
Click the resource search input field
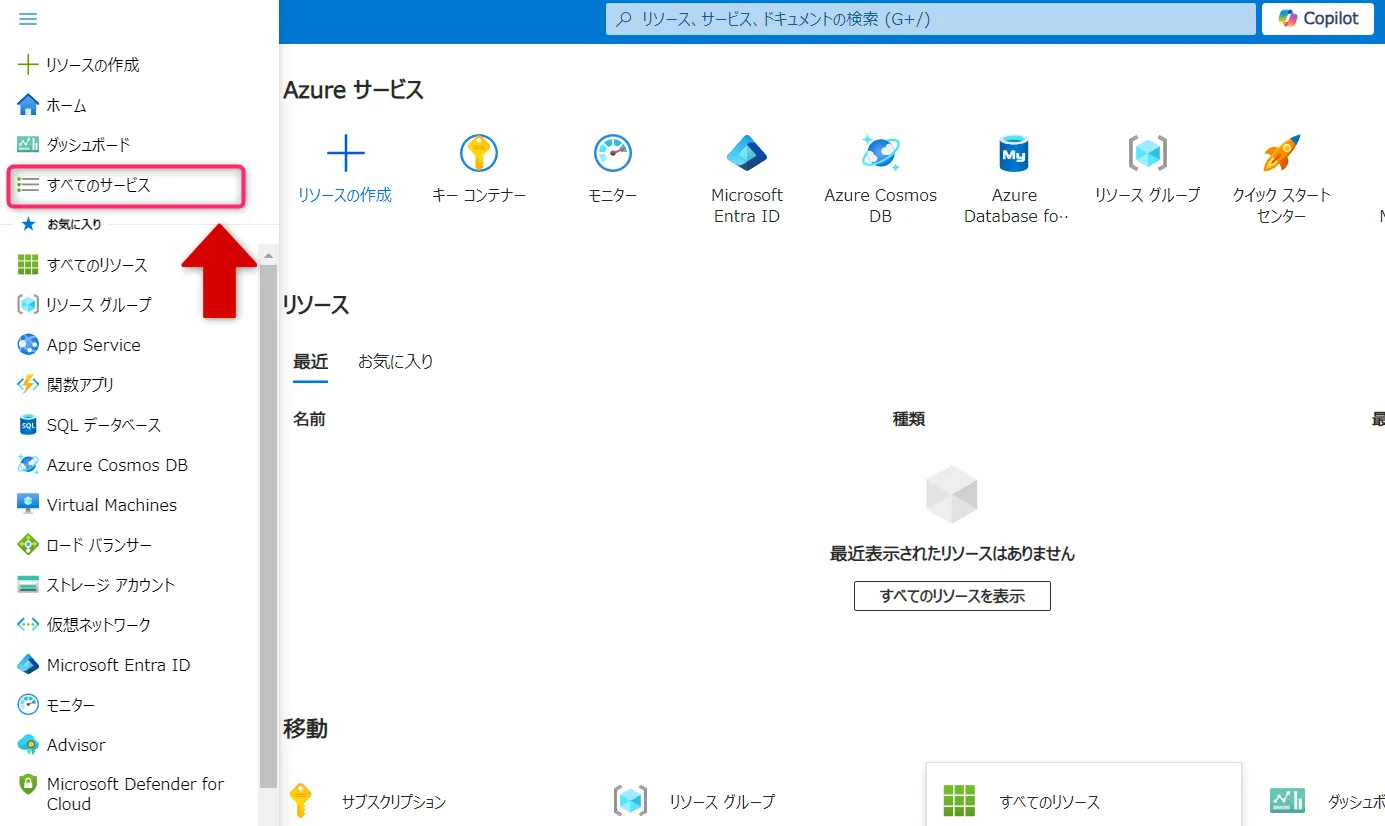(x=931, y=18)
